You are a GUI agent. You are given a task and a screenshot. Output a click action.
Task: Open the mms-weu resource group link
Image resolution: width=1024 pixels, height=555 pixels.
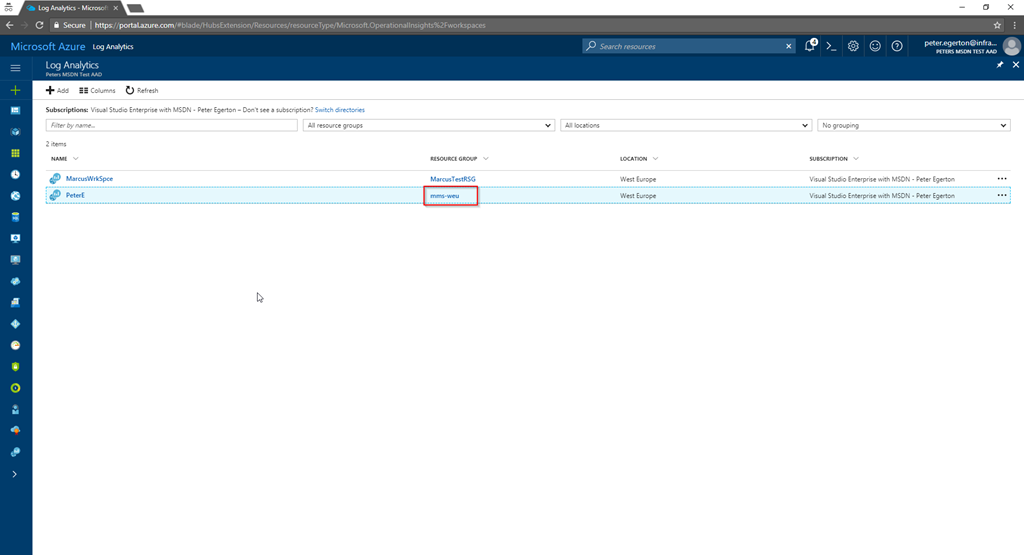click(x=444, y=195)
